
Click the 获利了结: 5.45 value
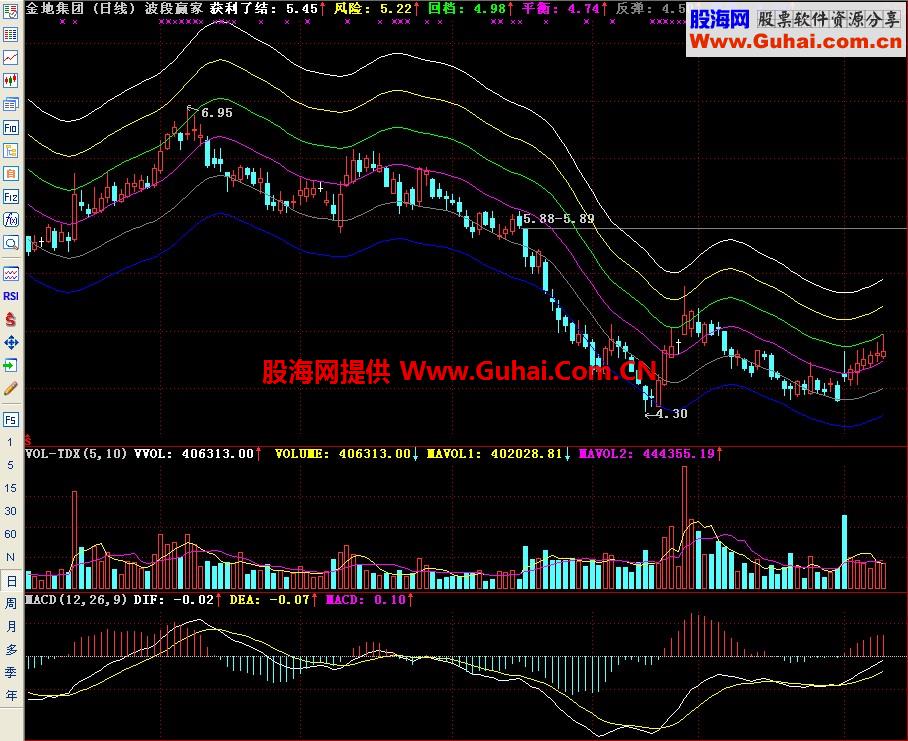264,8
